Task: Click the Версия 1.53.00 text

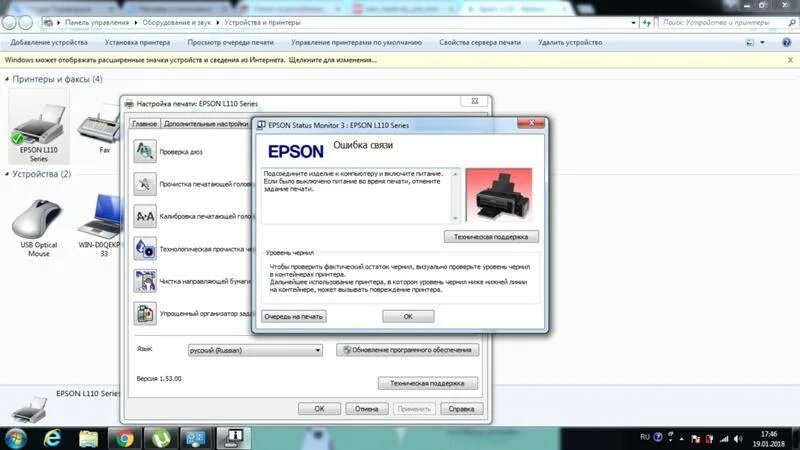Action: point(159,379)
